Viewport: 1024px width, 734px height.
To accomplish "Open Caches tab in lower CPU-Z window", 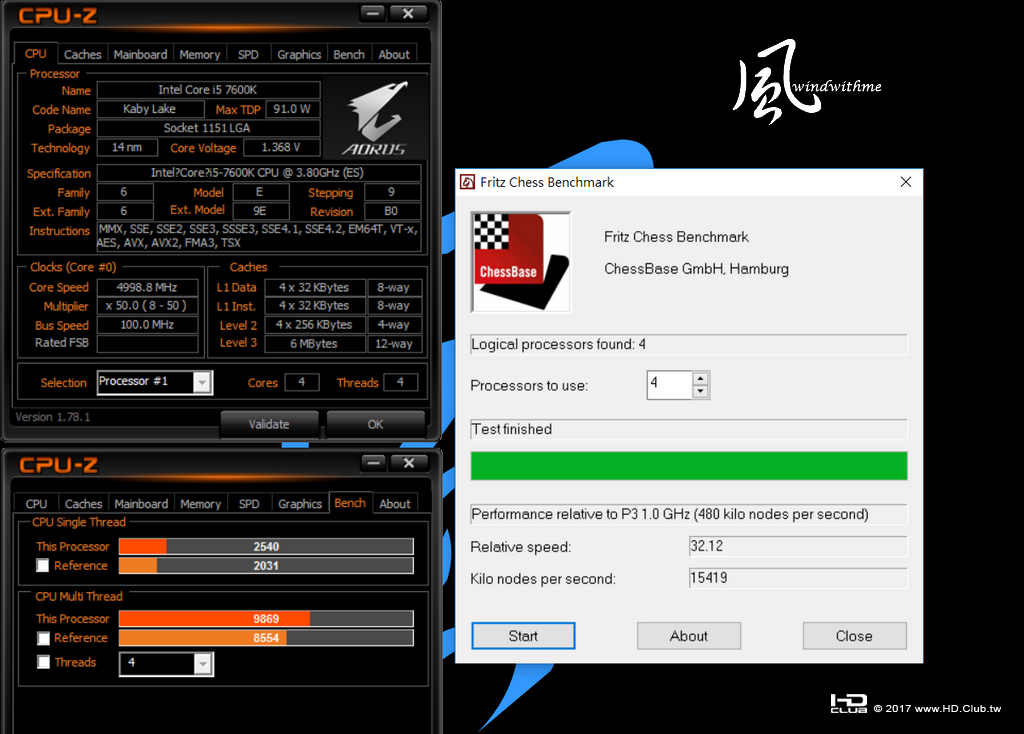I will pyautogui.click(x=83, y=503).
